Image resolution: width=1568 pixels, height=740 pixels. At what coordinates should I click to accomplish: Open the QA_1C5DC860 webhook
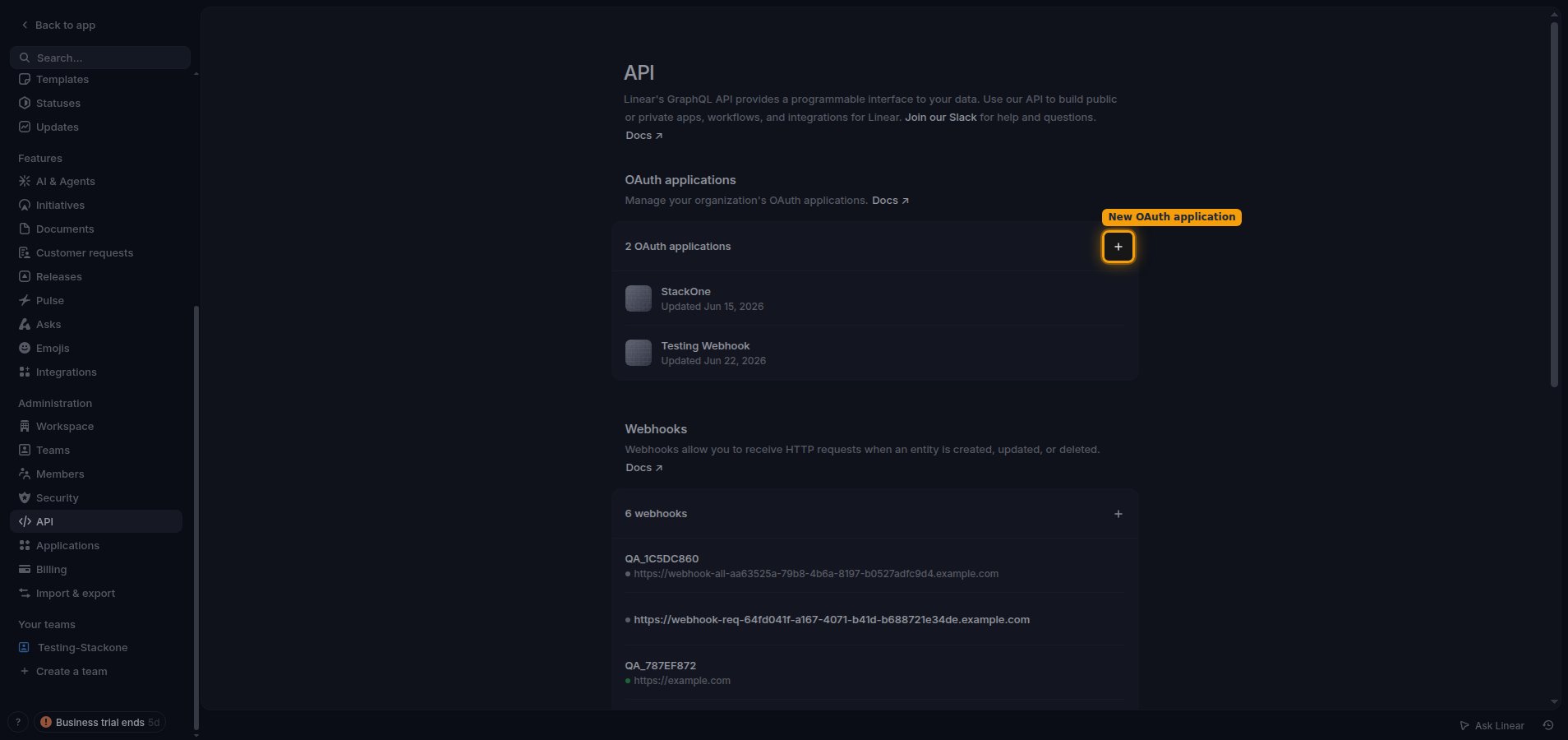click(x=875, y=566)
